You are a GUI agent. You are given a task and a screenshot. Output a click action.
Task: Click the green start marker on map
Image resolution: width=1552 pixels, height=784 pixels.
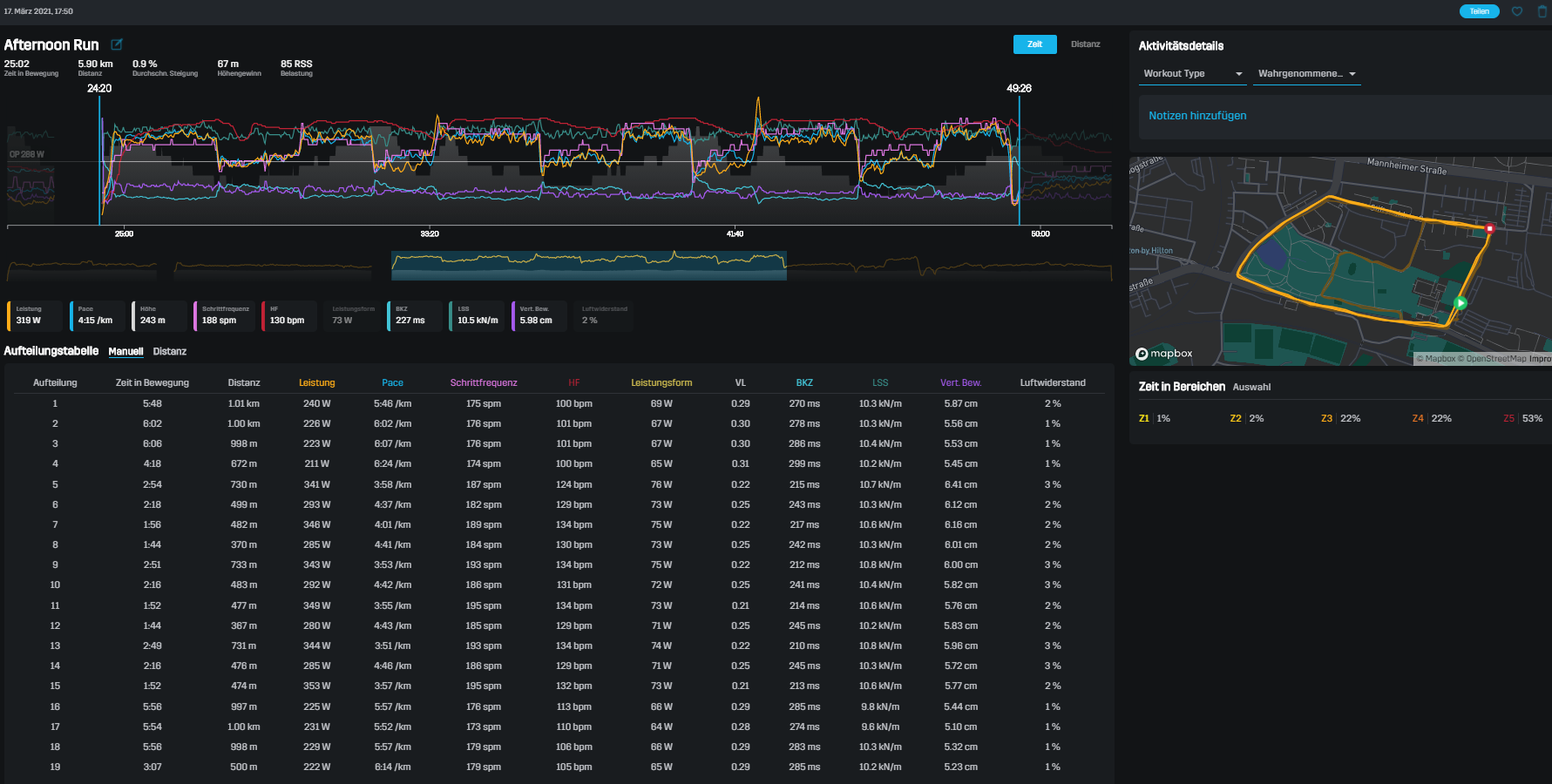(1461, 303)
